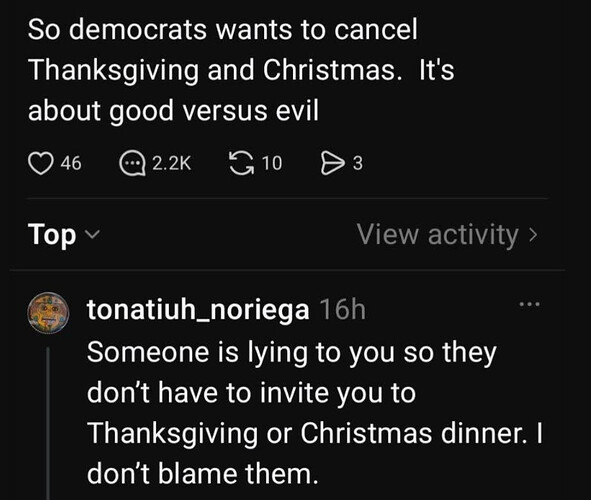This screenshot has width=591, height=500.
Task: Click the 10 reposts count
Action: coord(272,164)
